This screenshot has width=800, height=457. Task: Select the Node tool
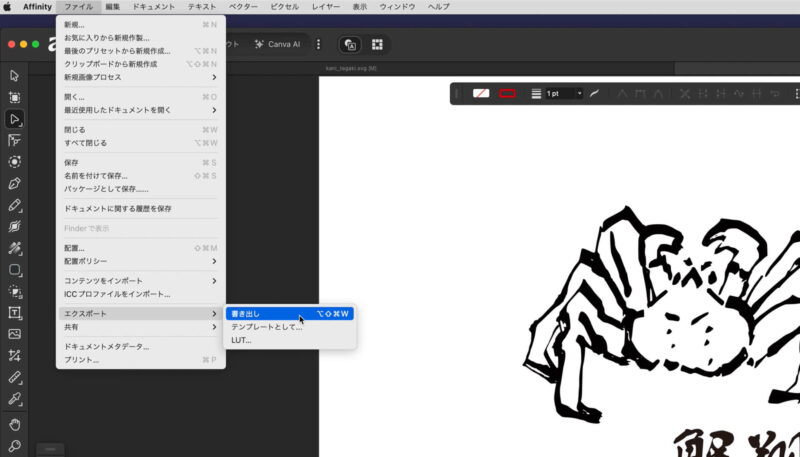pyautogui.click(x=14, y=119)
